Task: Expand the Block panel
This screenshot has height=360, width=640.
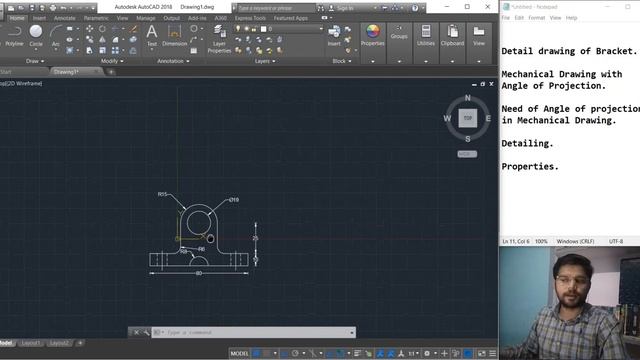Action: 342,61
